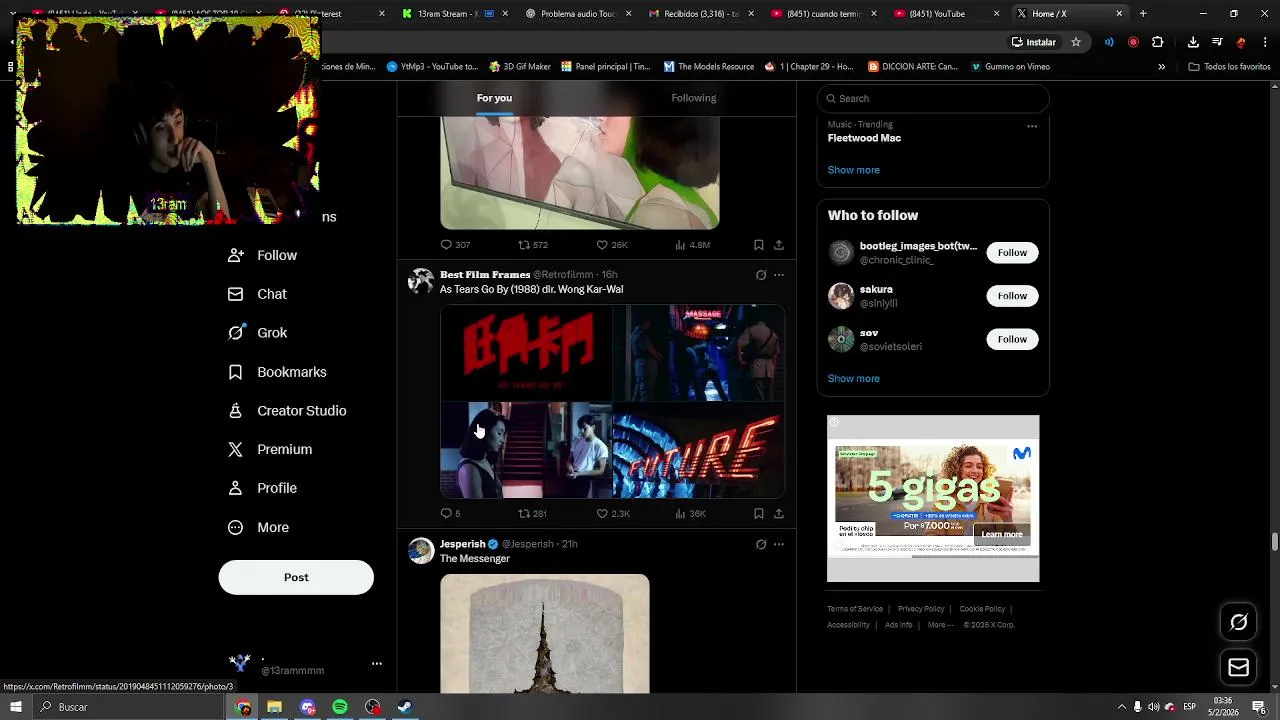1280x720 pixels.
Task: Click Learn more on the 5 gigas ad
Action: (x=1002, y=534)
